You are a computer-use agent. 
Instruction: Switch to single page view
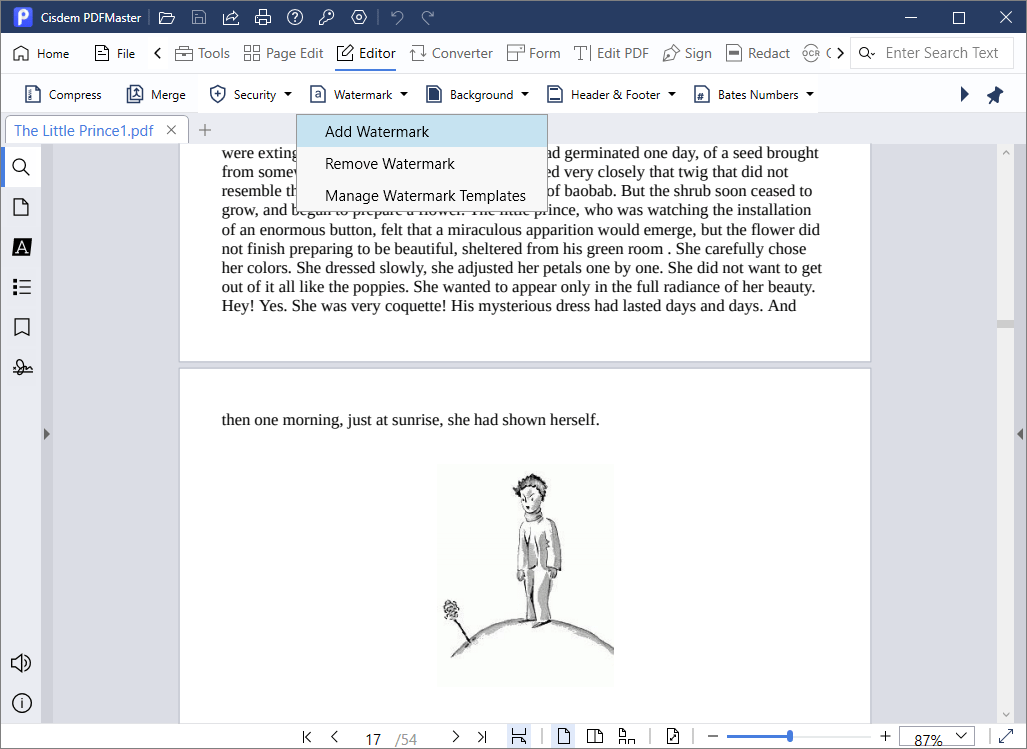[563, 737]
